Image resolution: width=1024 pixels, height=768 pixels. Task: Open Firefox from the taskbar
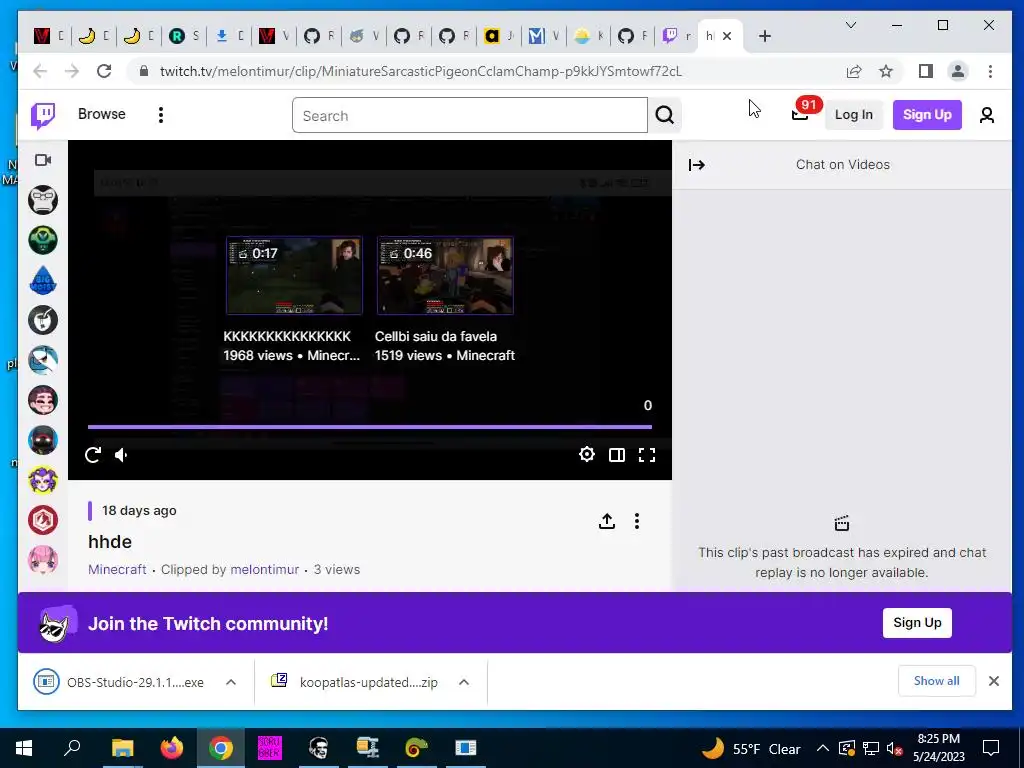pyautogui.click(x=172, y=748)
